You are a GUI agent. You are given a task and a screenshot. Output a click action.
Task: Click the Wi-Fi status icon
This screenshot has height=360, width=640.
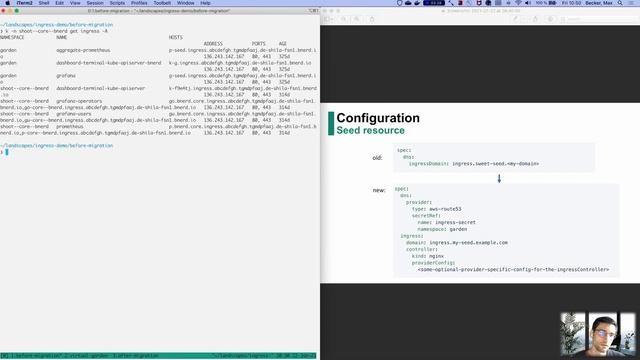click(518, 3)
